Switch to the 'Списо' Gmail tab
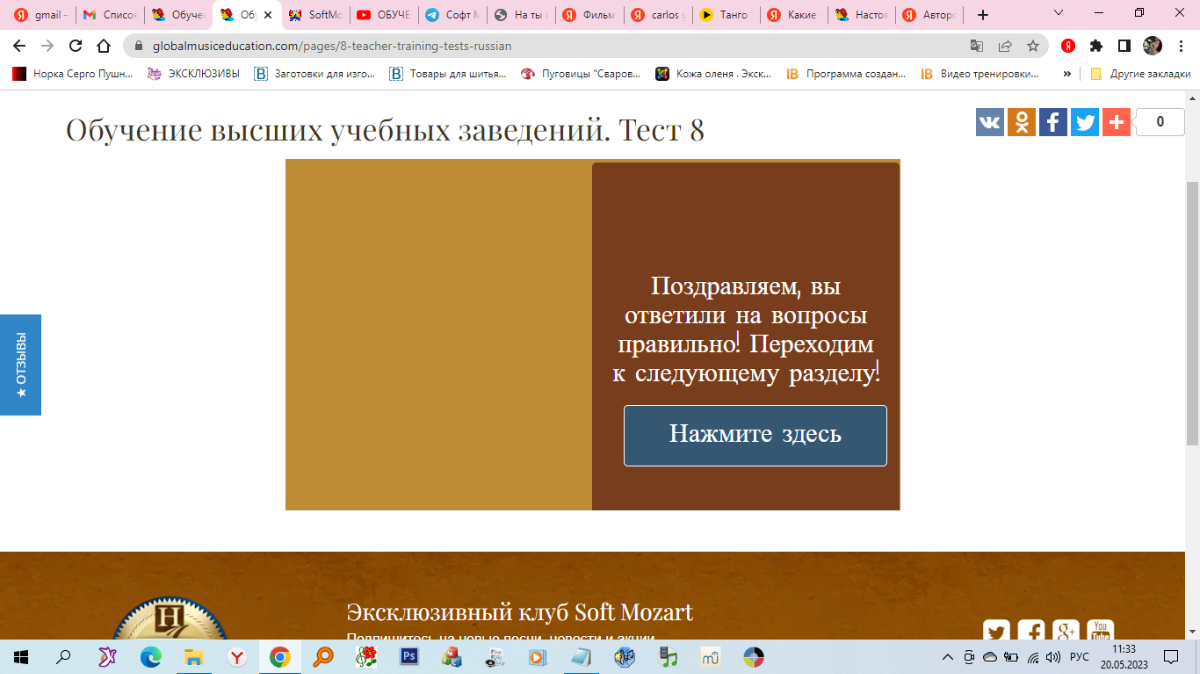The height and width of the screenshot is (674, 1200). 109,15
